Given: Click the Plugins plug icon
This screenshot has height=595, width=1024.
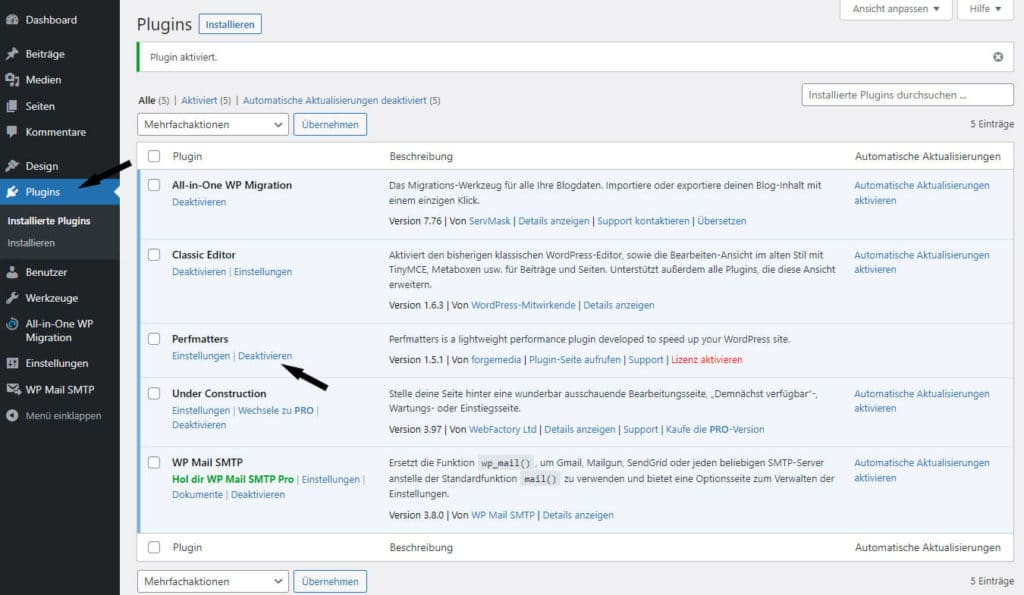Looking at the screenshot, I should point(12,192).
